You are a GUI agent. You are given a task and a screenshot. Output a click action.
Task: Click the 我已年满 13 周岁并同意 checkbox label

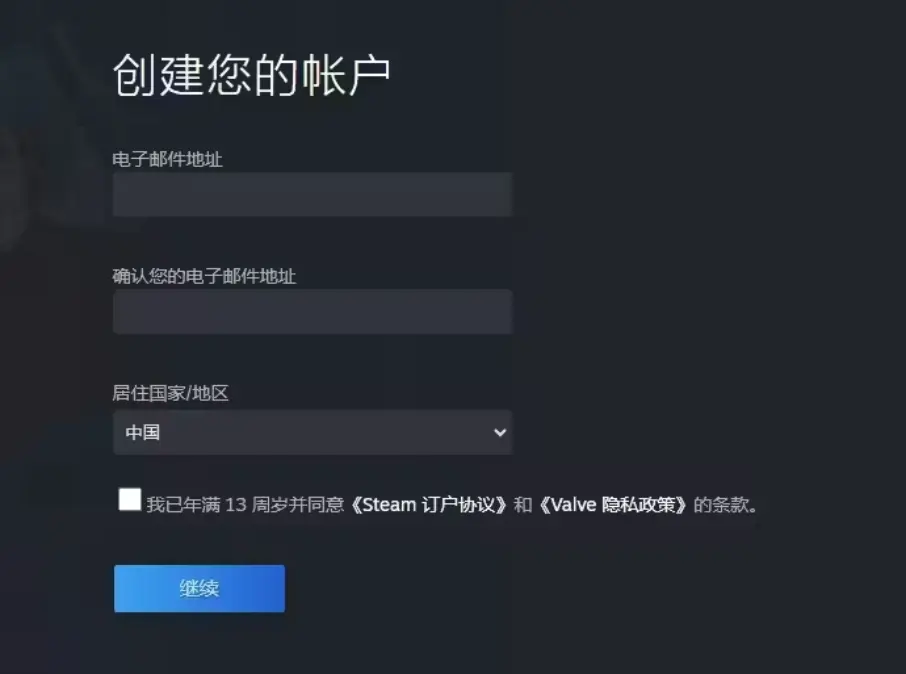[246, 505]
